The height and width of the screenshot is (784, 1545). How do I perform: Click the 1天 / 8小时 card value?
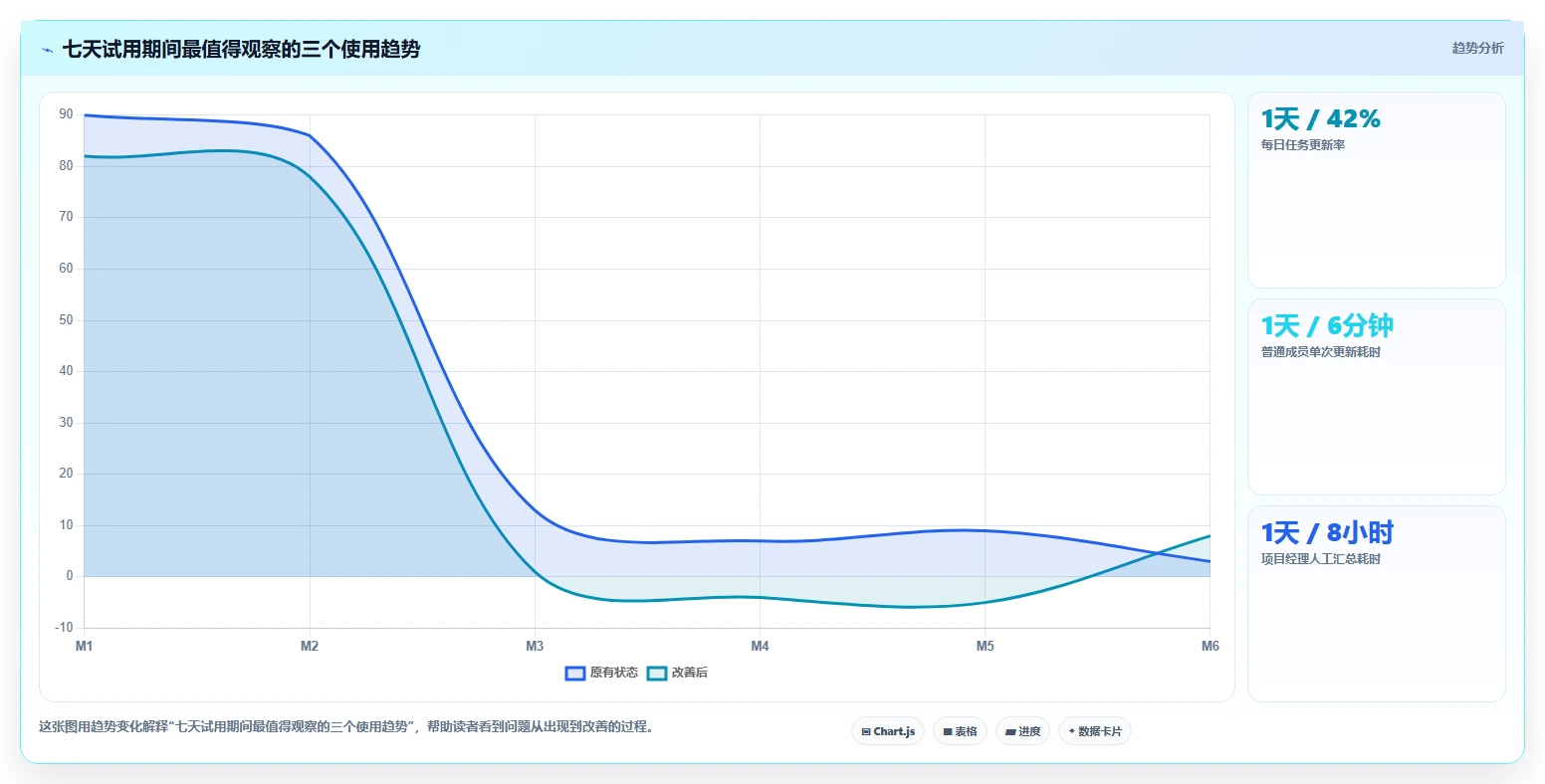point(1327,533)
